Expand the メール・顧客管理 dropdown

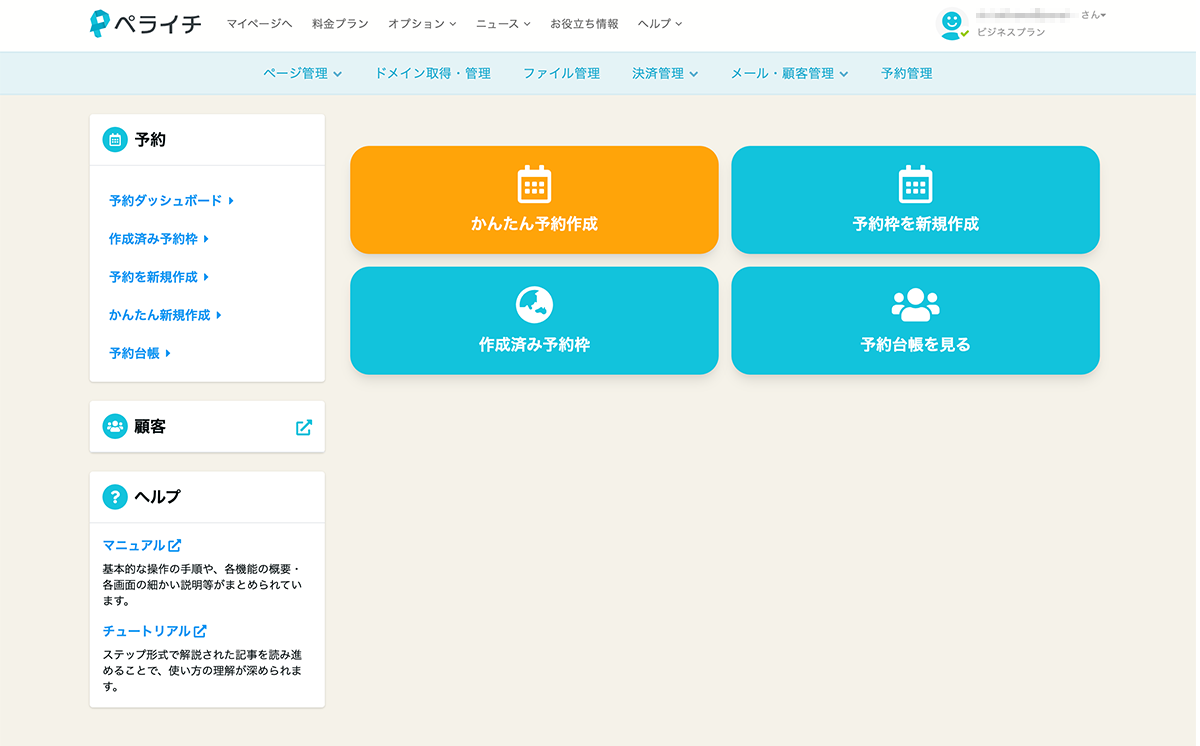(x=788, y=74)
